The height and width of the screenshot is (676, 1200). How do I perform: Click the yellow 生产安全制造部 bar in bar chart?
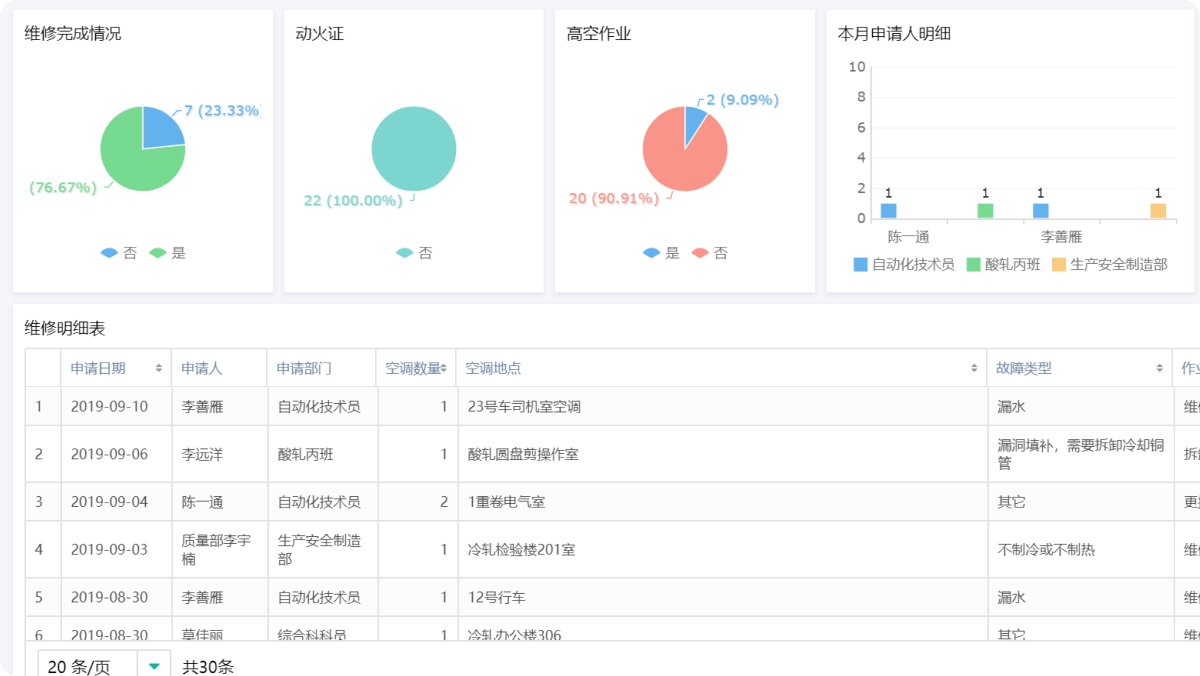coord(1158,211)
